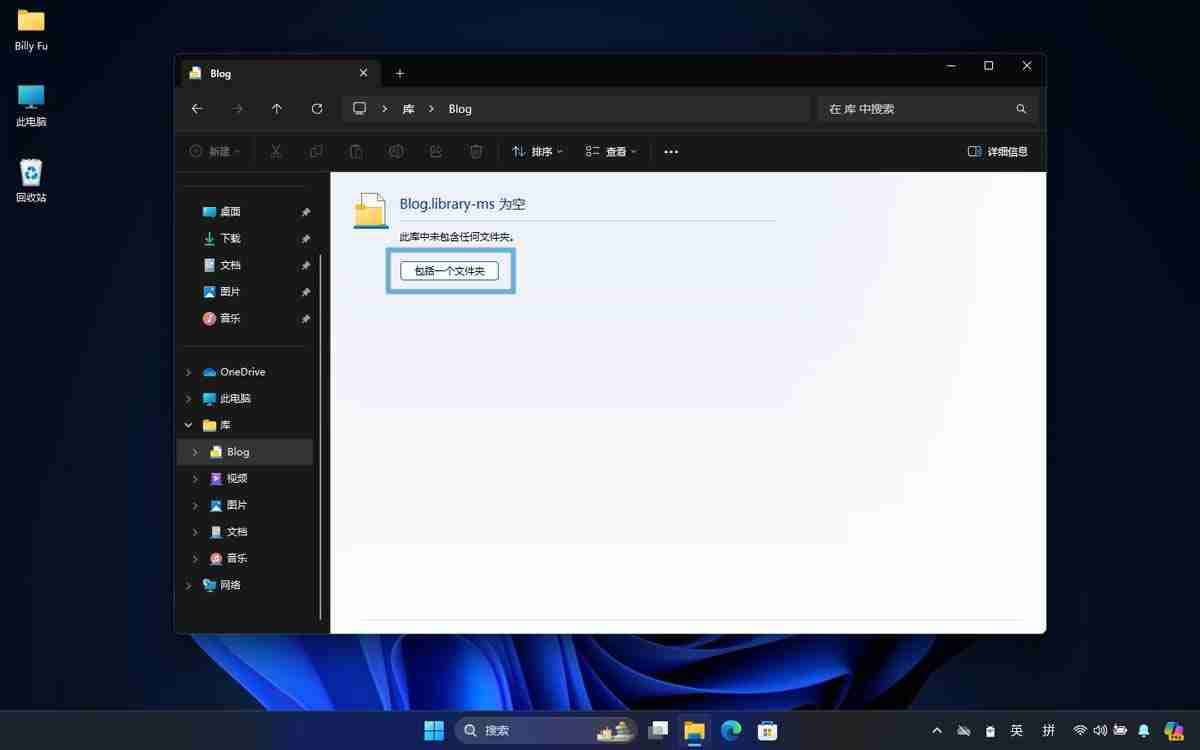Image resolution: width=1200 pixels, height=750 pixels.
Task: Launch Microsoft Edge from the taskbar
Action: point(730,730)
